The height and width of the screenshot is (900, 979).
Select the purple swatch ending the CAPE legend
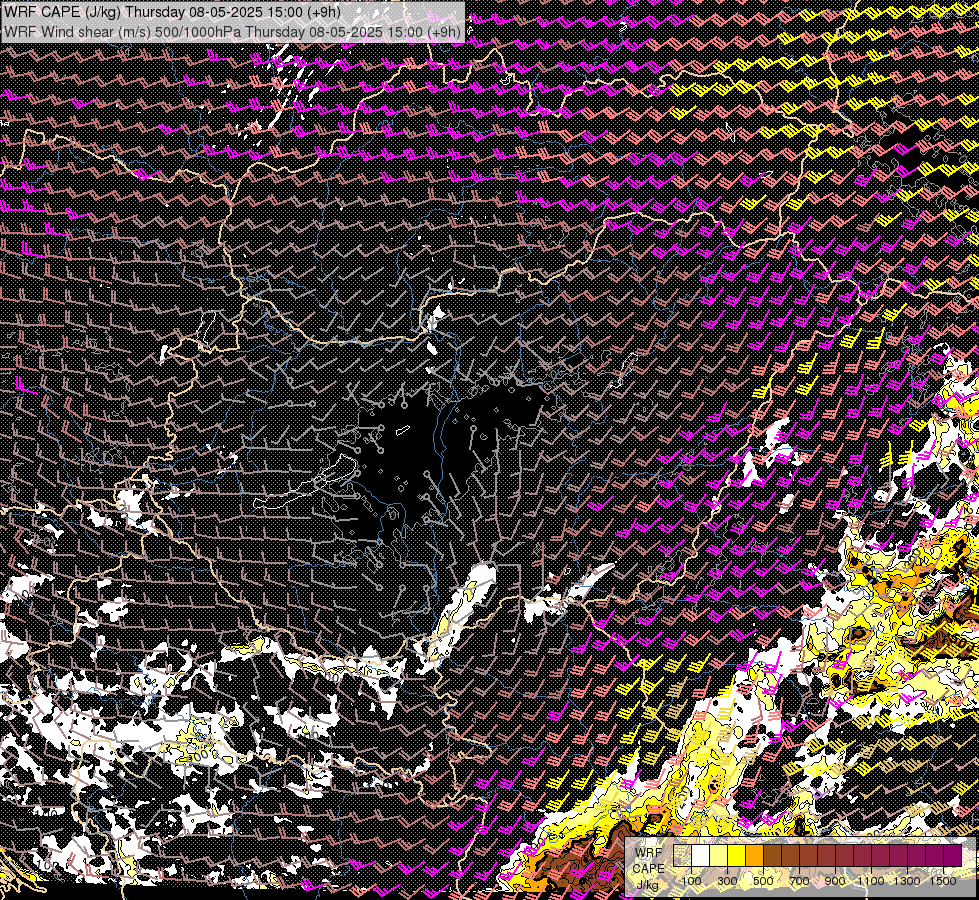[952, 855]
